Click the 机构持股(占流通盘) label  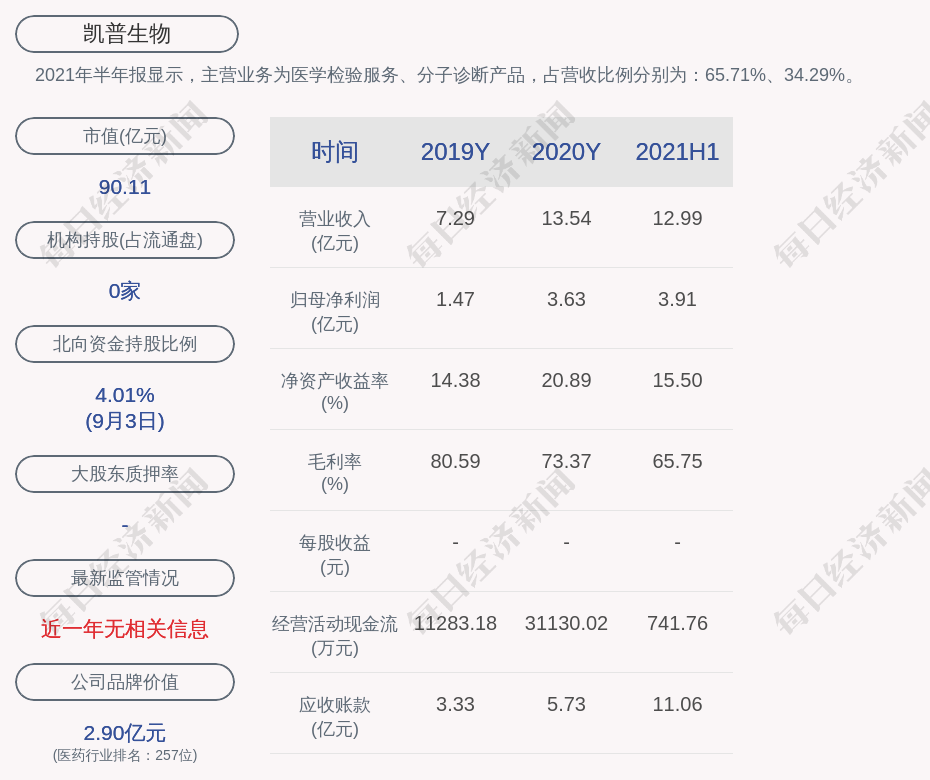[125, 240]
